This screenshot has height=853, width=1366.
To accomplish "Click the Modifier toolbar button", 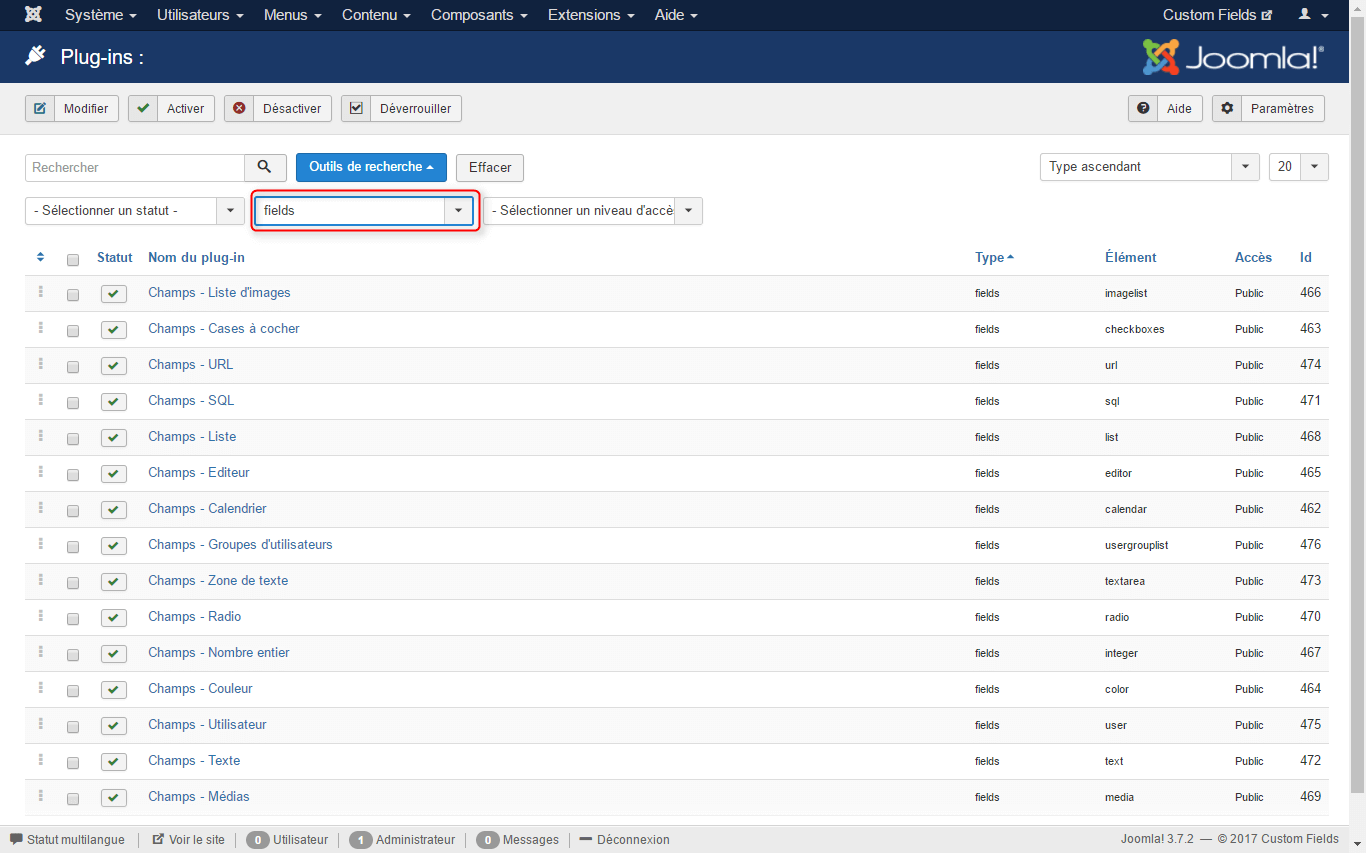I will pos(72,108).
